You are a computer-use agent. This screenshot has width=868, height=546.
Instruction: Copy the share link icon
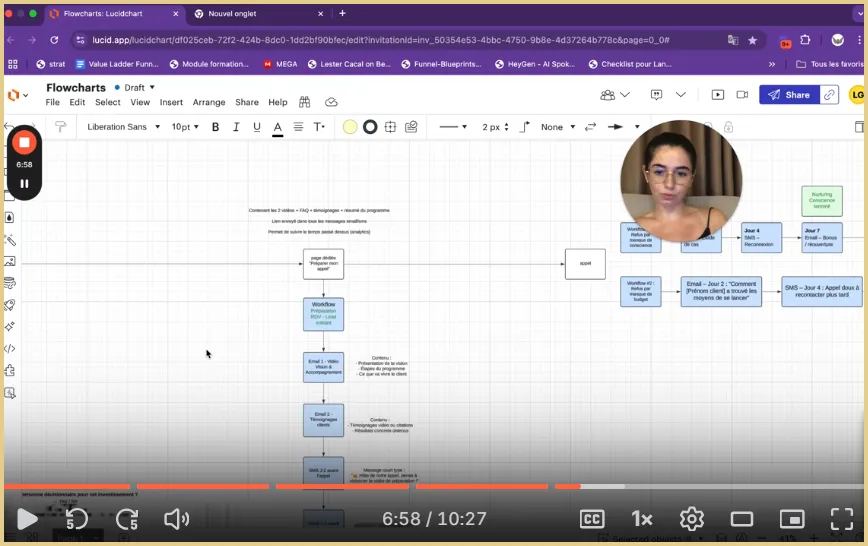click(x=829, y=95)
